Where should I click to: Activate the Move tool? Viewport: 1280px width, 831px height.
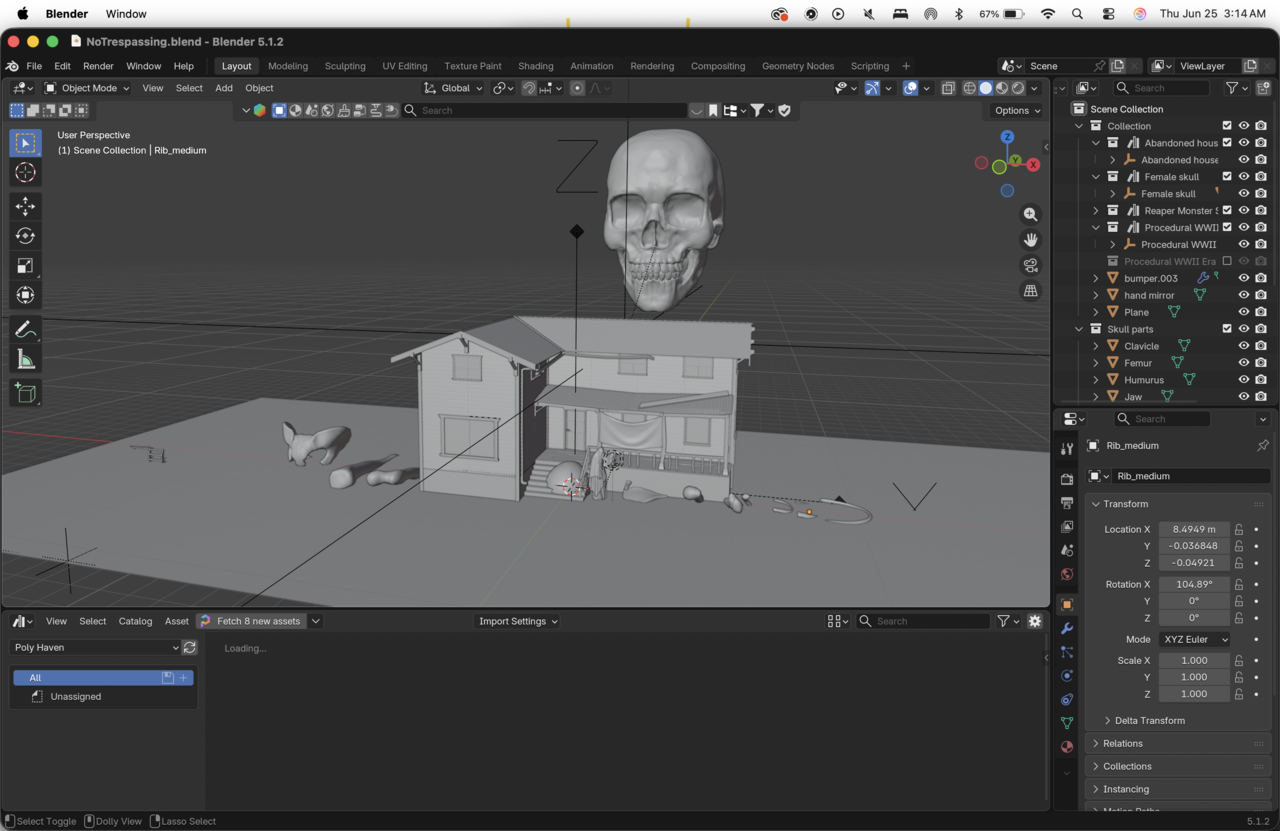[26, 206]
